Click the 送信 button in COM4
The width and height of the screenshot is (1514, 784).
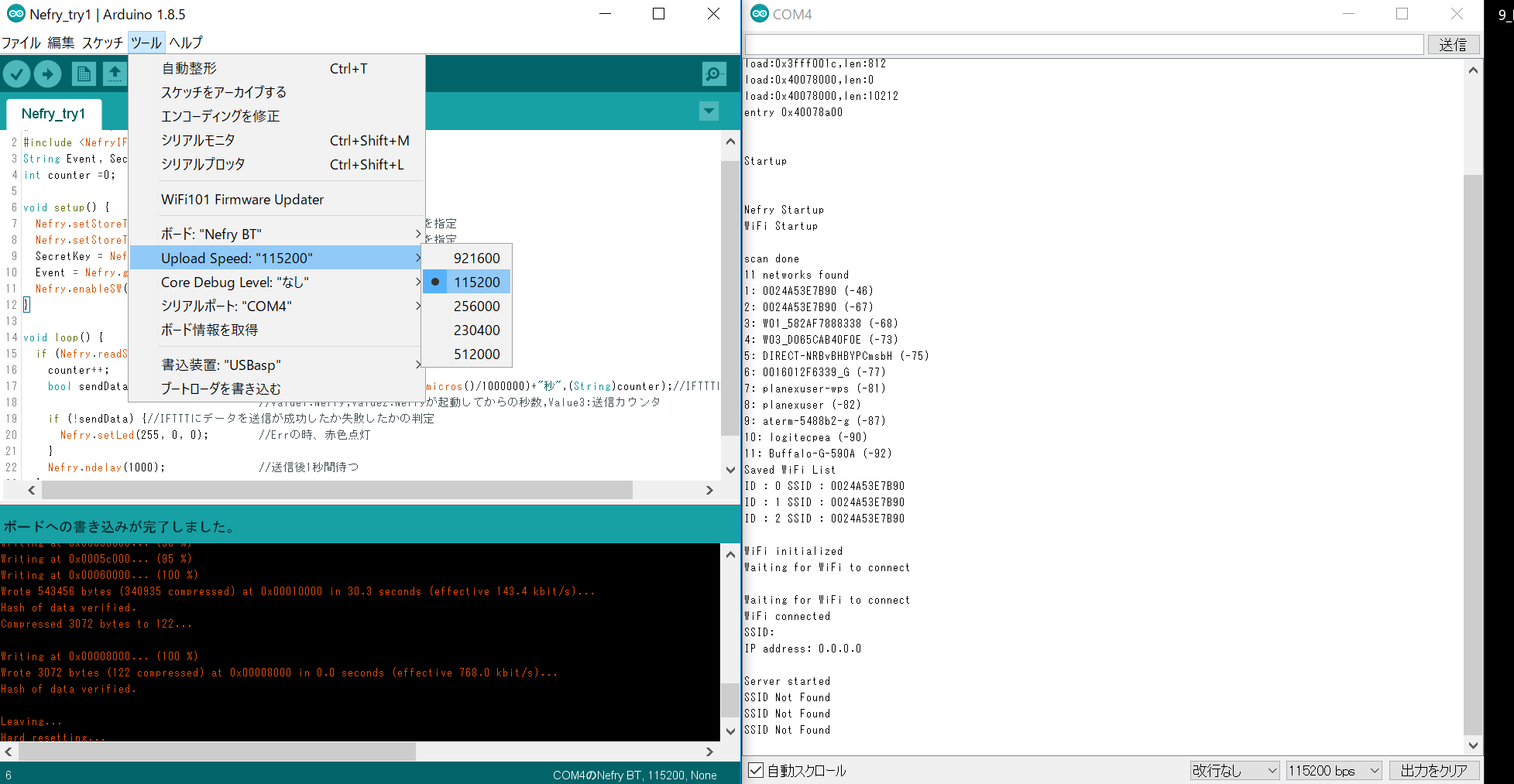(1453, 44)
